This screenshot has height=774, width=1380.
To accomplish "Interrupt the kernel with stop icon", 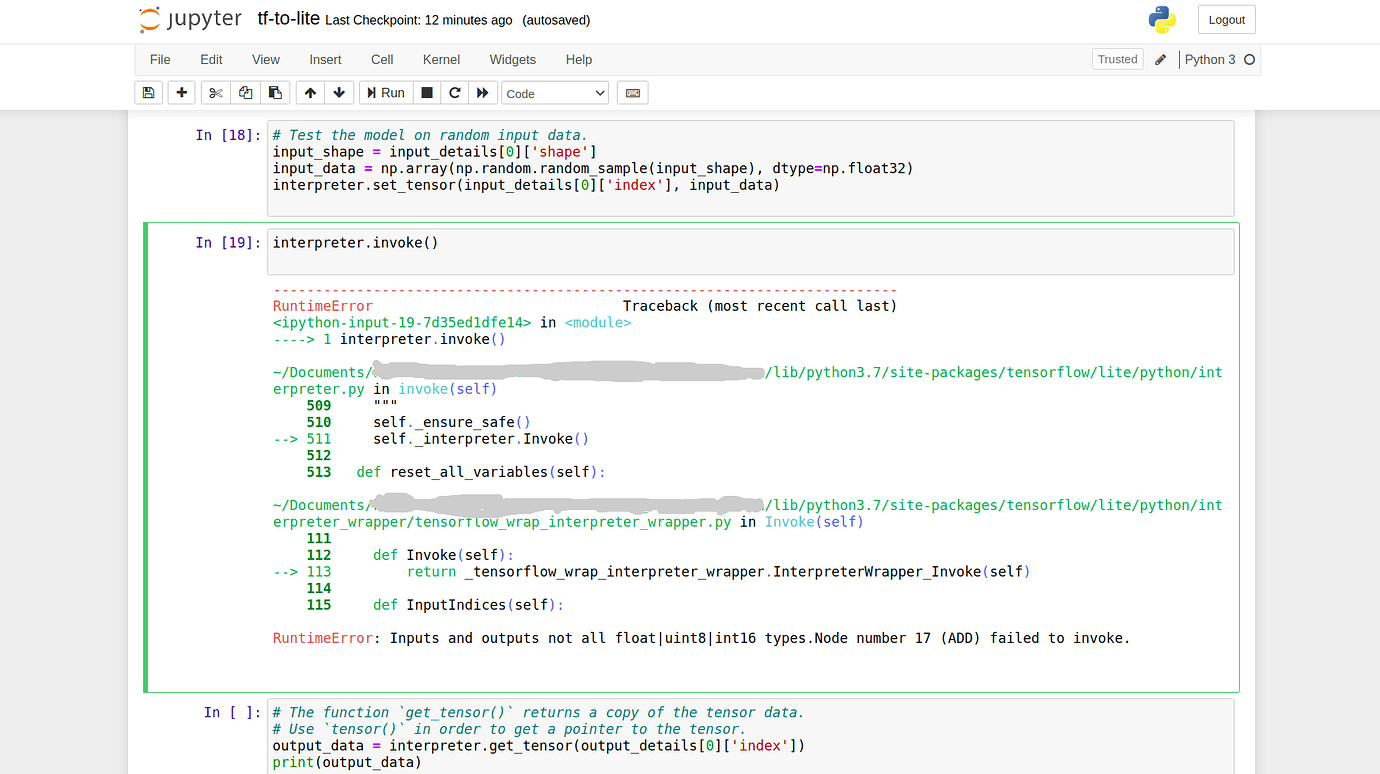I will coord(426,92).
